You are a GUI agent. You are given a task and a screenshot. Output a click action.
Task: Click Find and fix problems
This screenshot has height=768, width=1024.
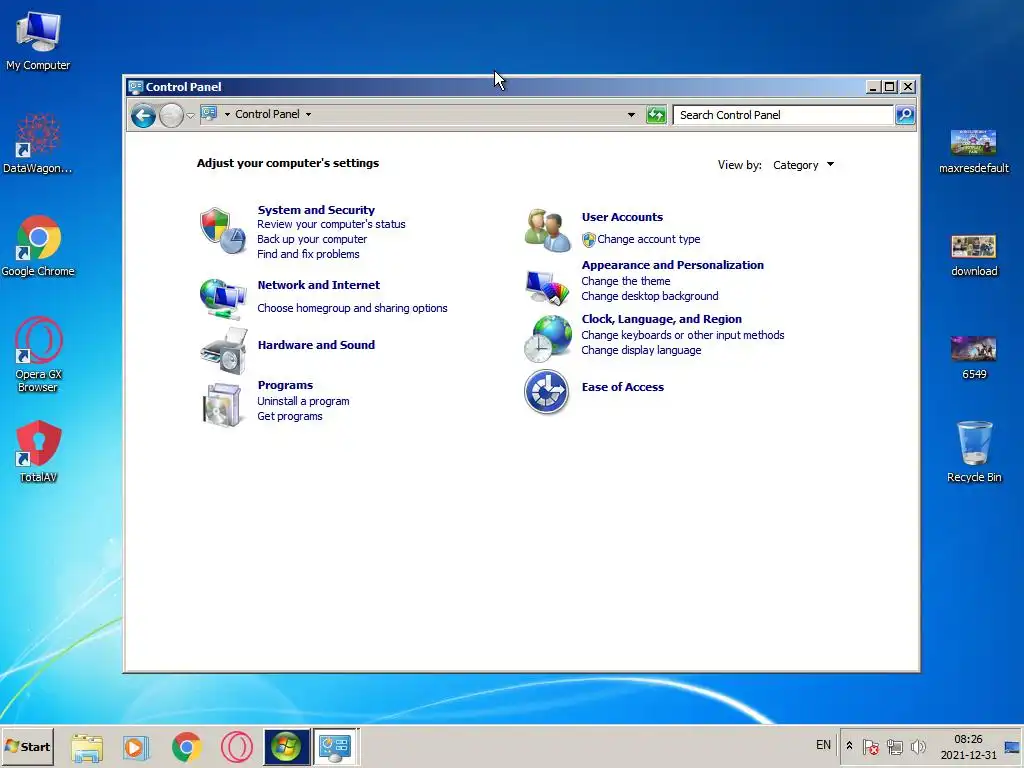tap(308, 254)
